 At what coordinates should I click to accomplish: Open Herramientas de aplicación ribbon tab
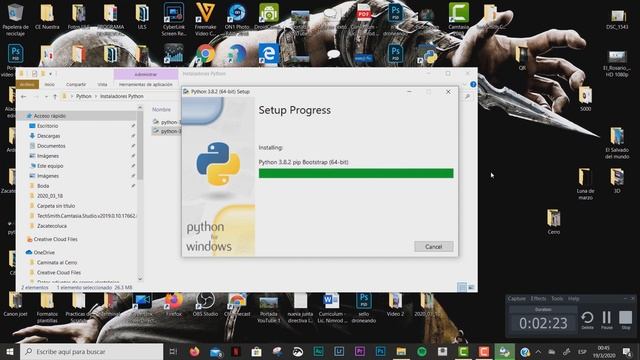(x=146, y=84)
